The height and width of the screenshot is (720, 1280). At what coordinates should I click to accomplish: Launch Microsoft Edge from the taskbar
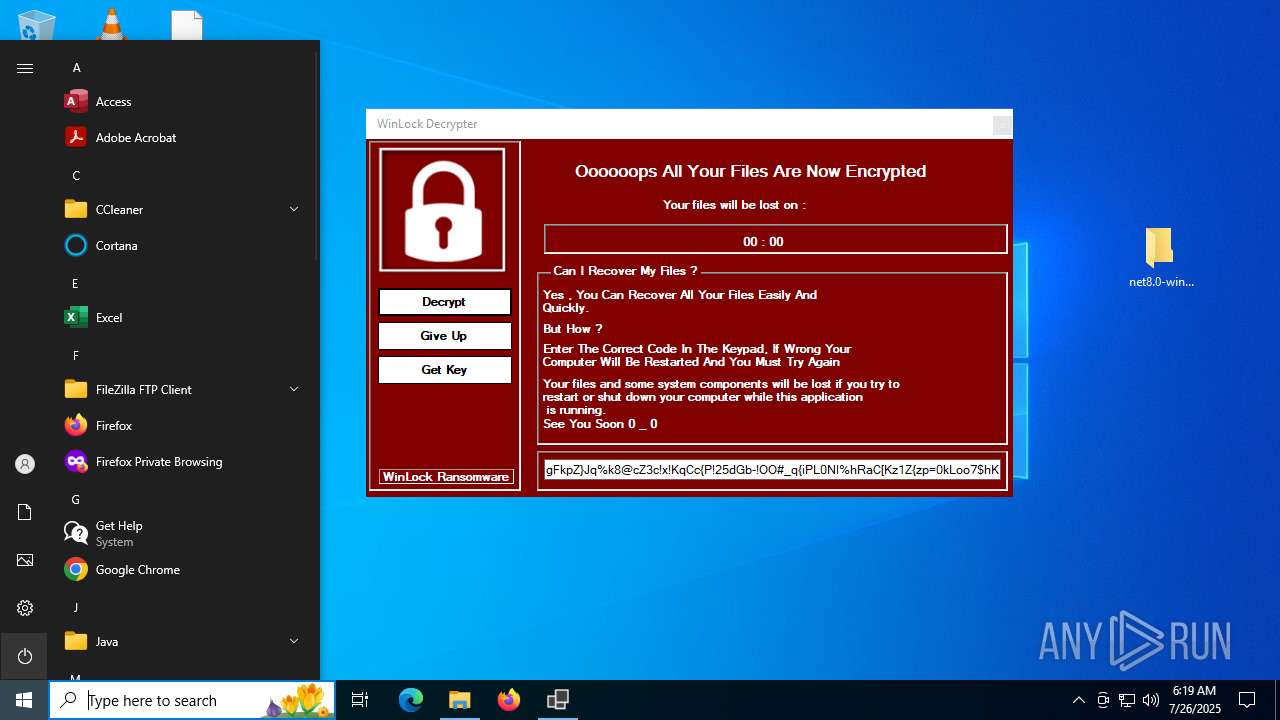click(x=411, y=700)
